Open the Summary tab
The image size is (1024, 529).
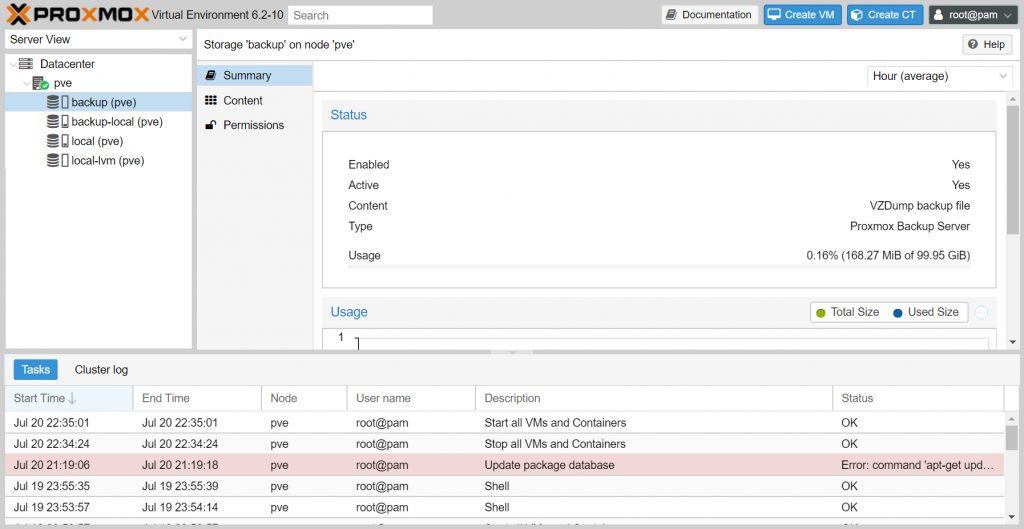click(255, 76)
